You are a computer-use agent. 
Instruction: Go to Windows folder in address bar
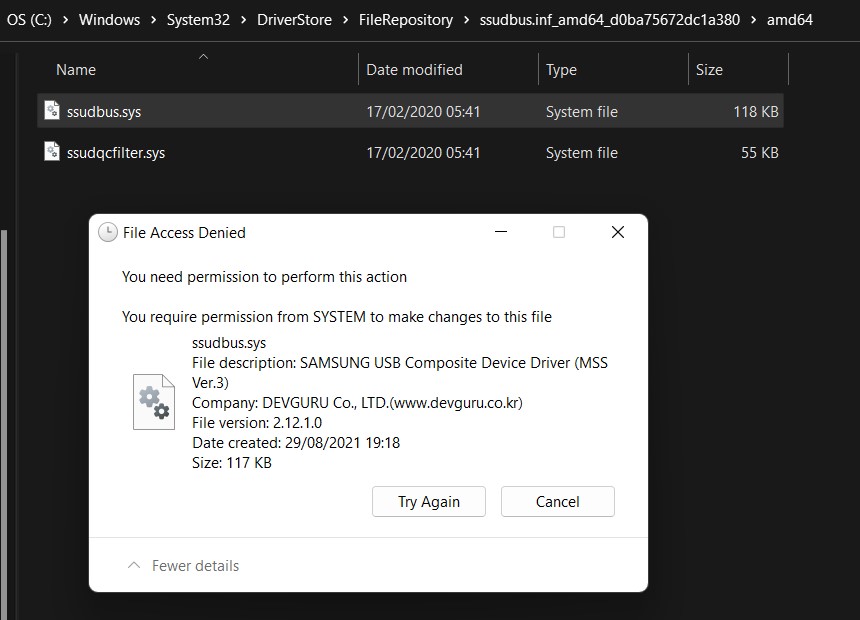tap(109, 20)
